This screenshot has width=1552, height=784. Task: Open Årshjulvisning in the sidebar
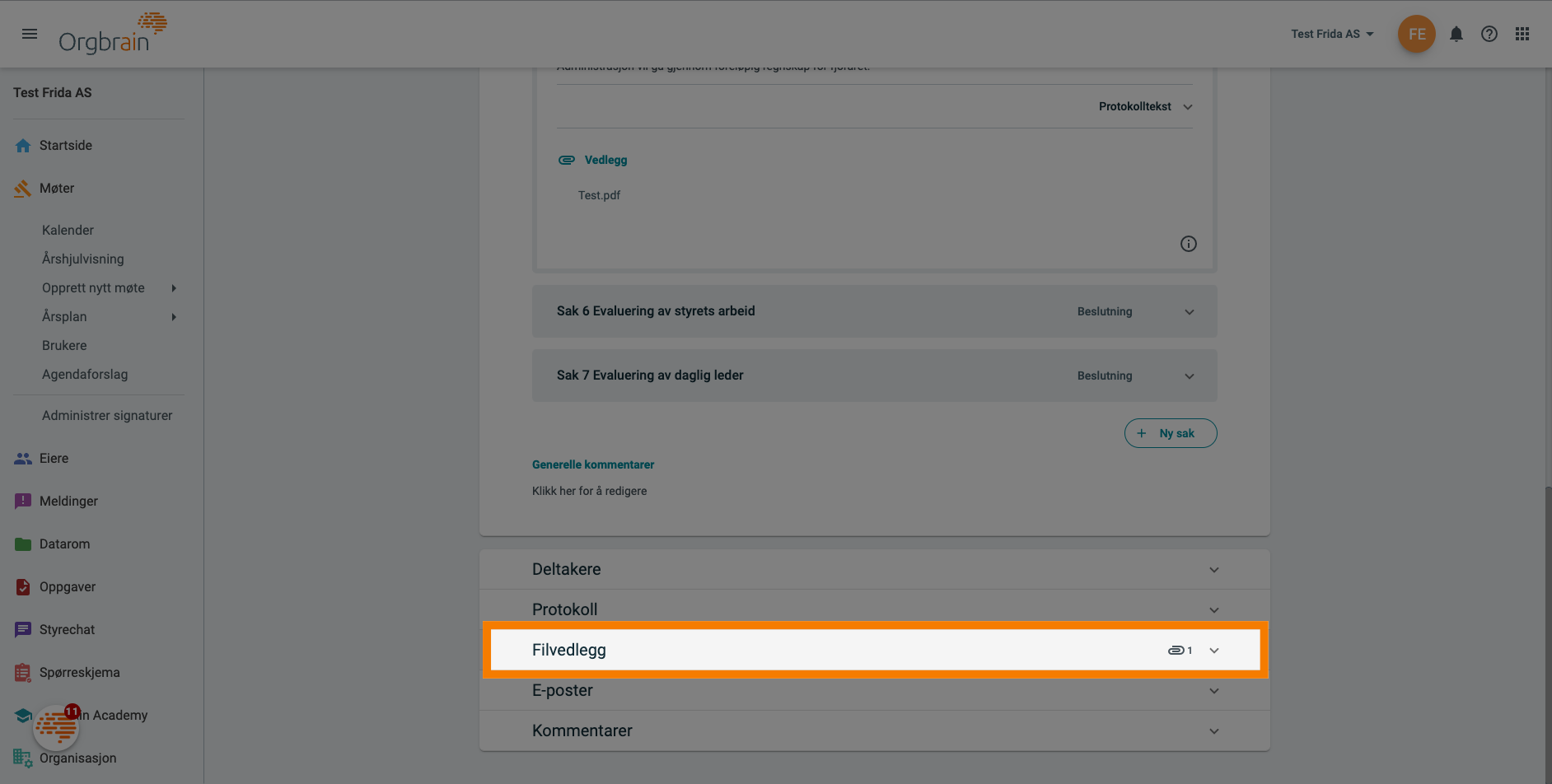(83, 259)
